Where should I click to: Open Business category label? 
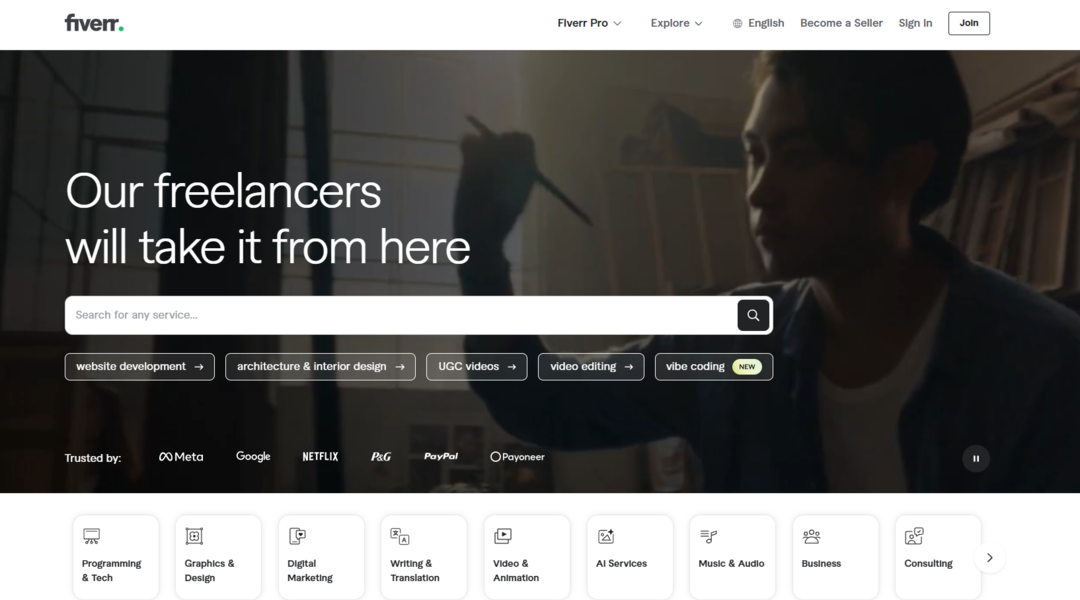821,563
